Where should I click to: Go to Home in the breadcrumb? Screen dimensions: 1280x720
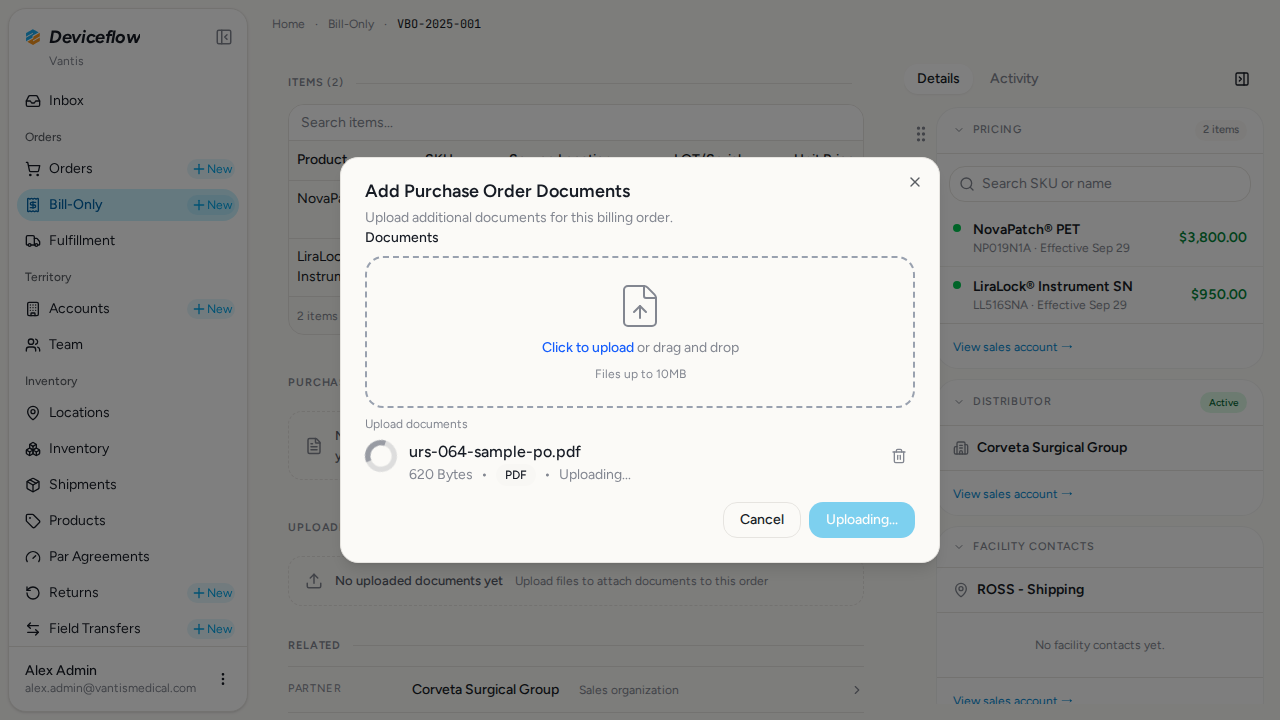(288, 24)
